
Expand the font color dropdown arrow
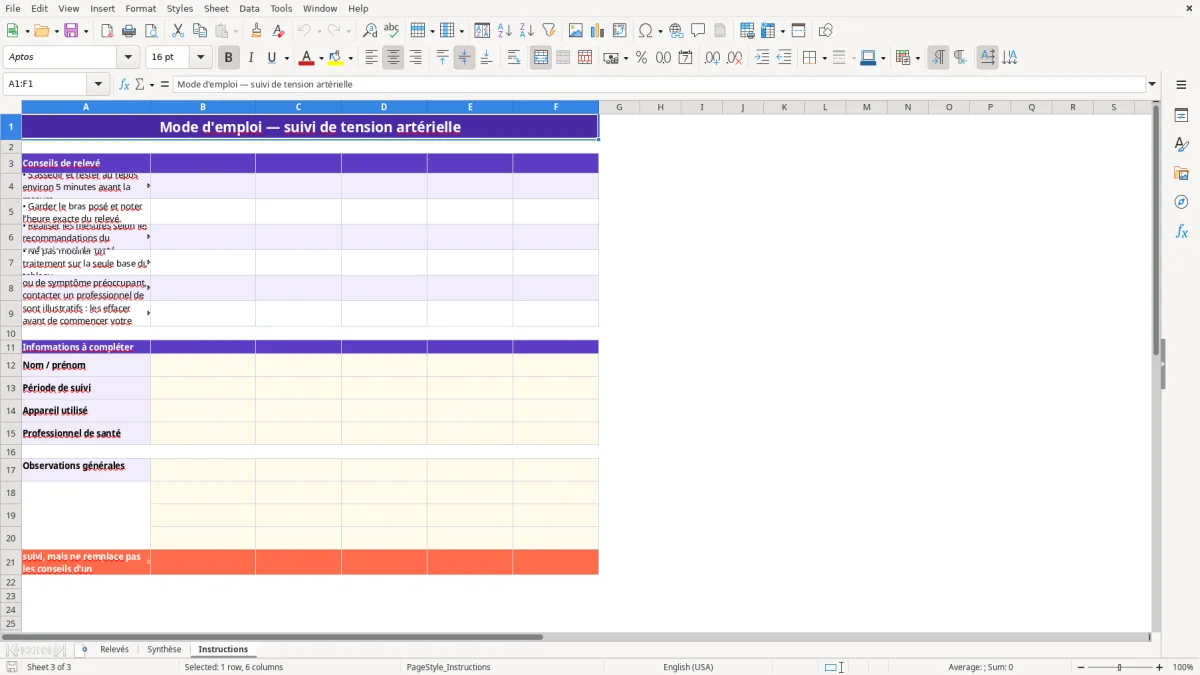pos(321,58)
